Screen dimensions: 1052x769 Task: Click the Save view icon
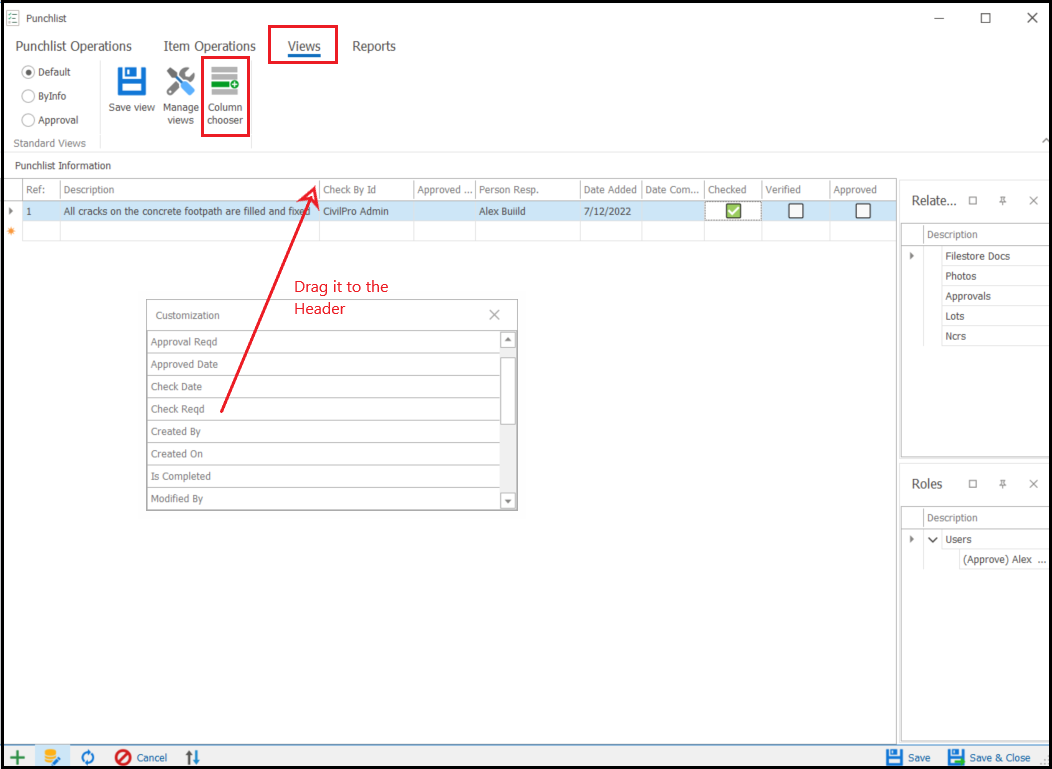131,82
